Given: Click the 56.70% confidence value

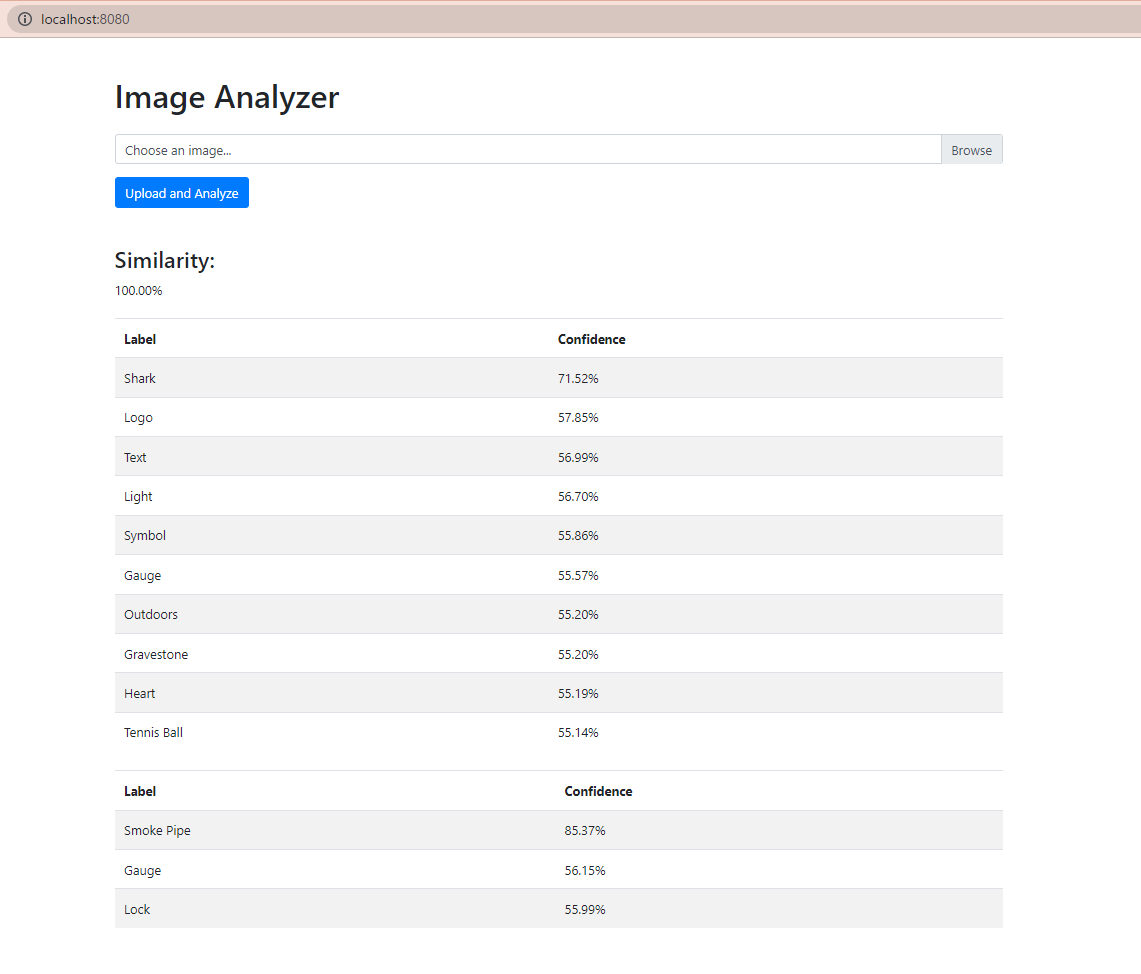Looking at the screenshot, I should [578, 496].
